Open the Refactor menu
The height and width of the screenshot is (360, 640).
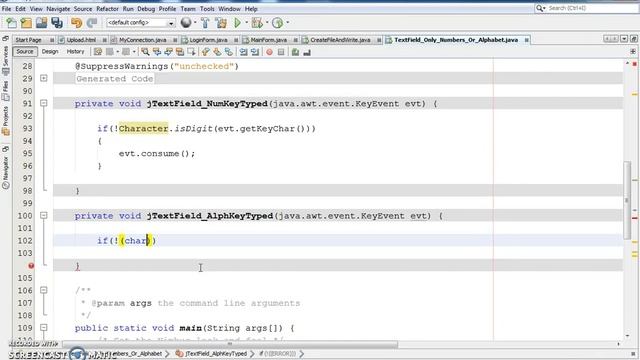click(107, 9)
